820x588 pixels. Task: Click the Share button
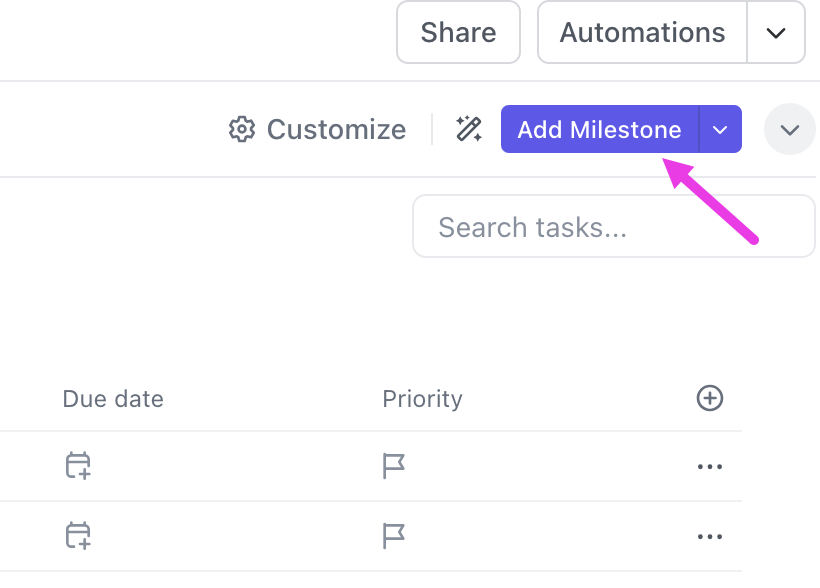(458, 33)
